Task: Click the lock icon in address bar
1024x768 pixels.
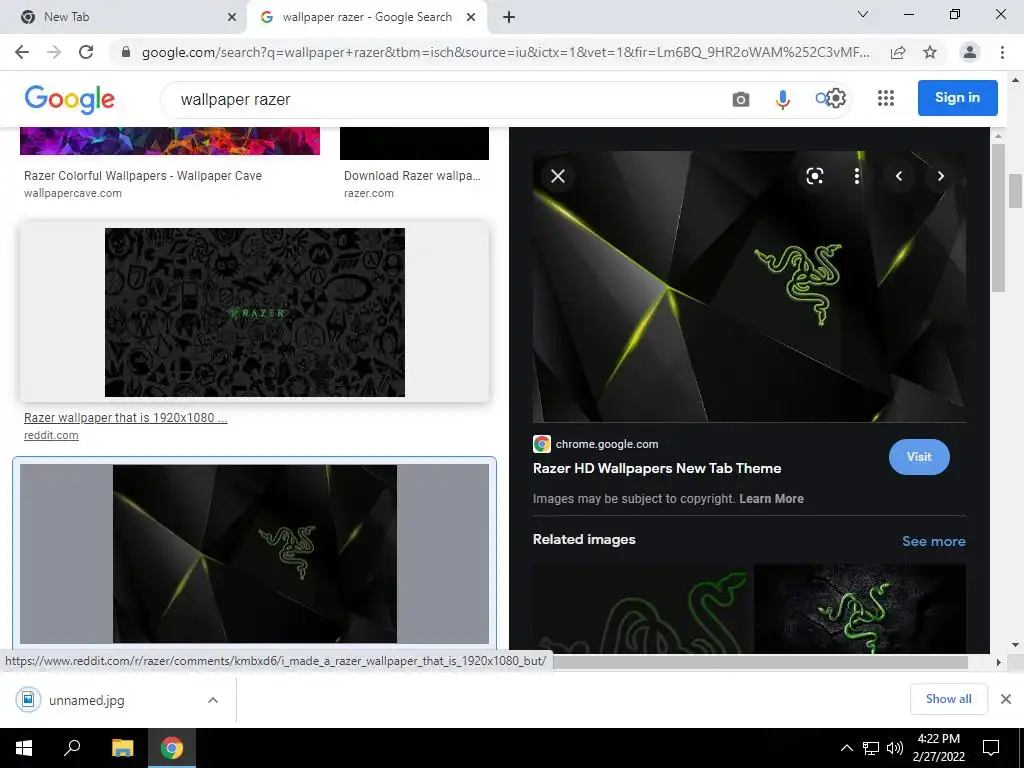Action: (126, 52)
